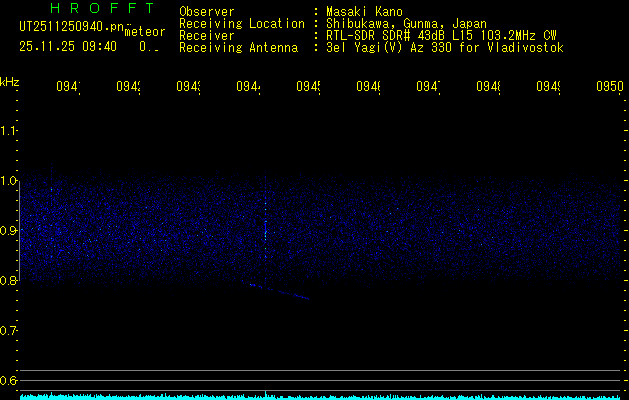
Task: Select the UT2511250940 filename label
Action: (71, 25)
